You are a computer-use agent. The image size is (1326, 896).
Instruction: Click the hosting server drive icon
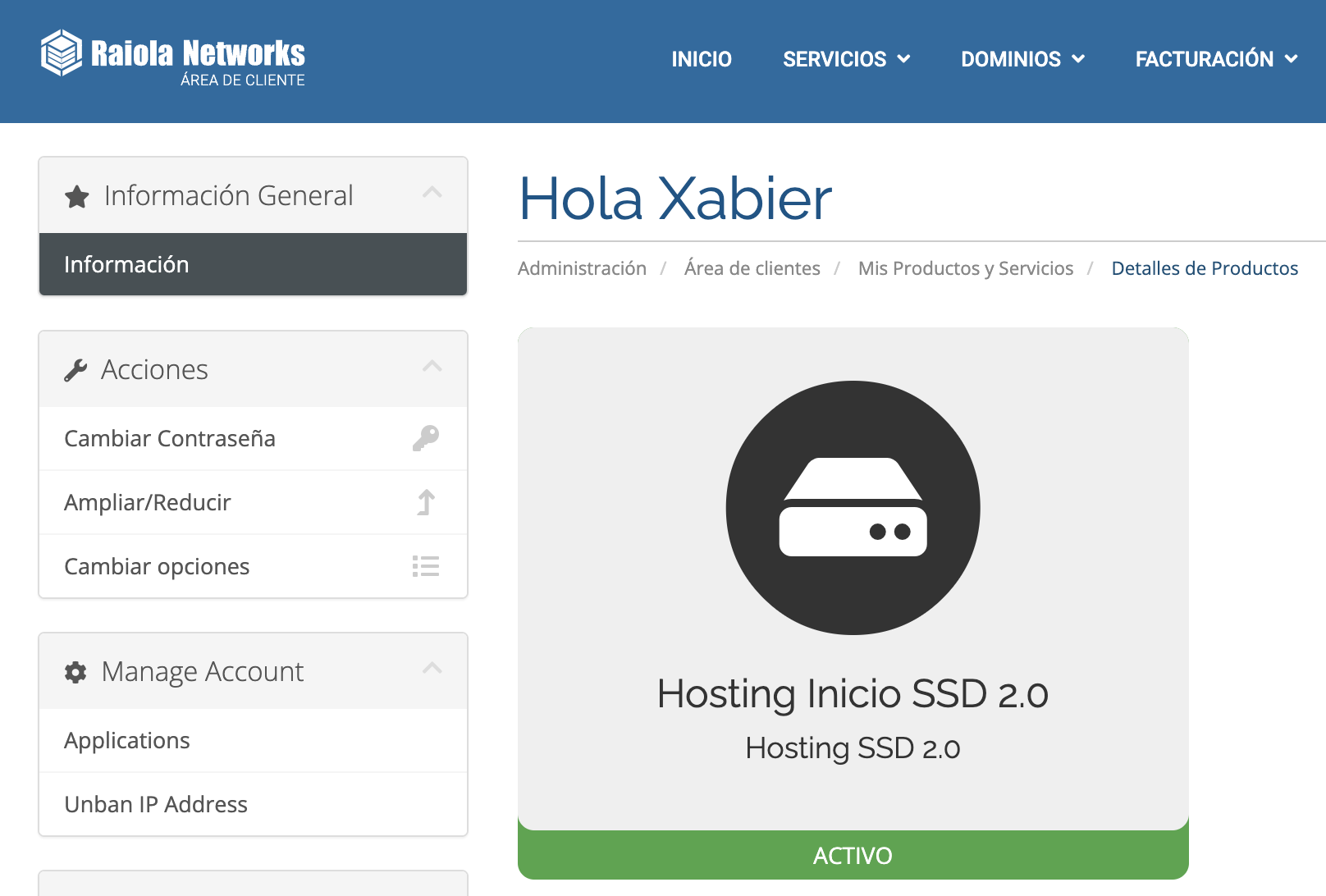pos(853,508)
